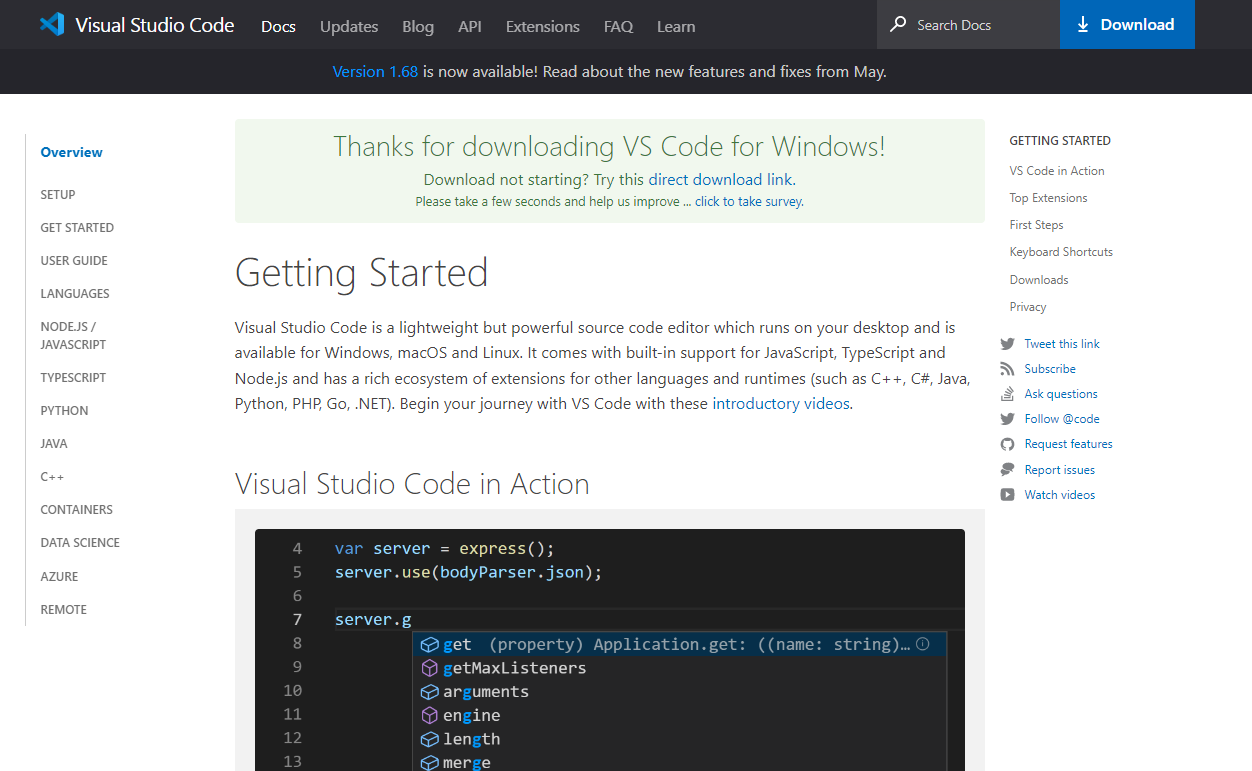Expand the AZURE sidebar section

[x=59, y=576]
